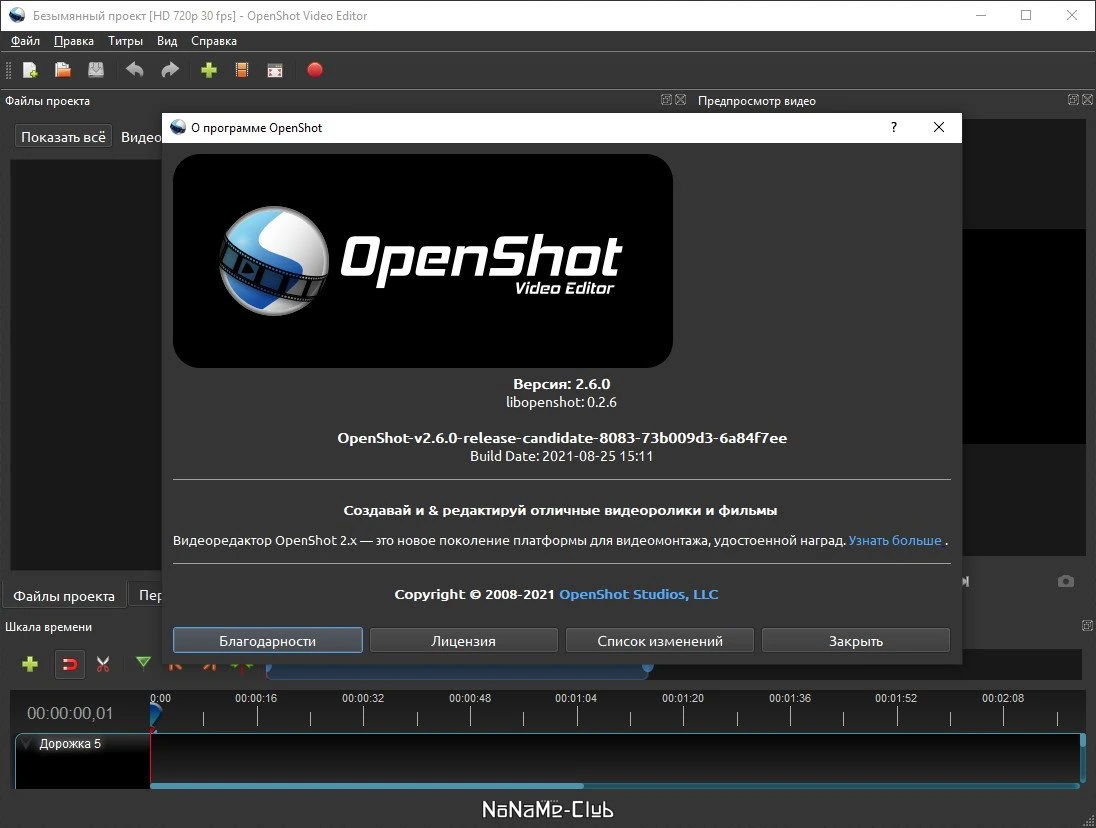1096x828 pixels.
Task: Click the Видео filter button
Action: click(x=140, y=137)
